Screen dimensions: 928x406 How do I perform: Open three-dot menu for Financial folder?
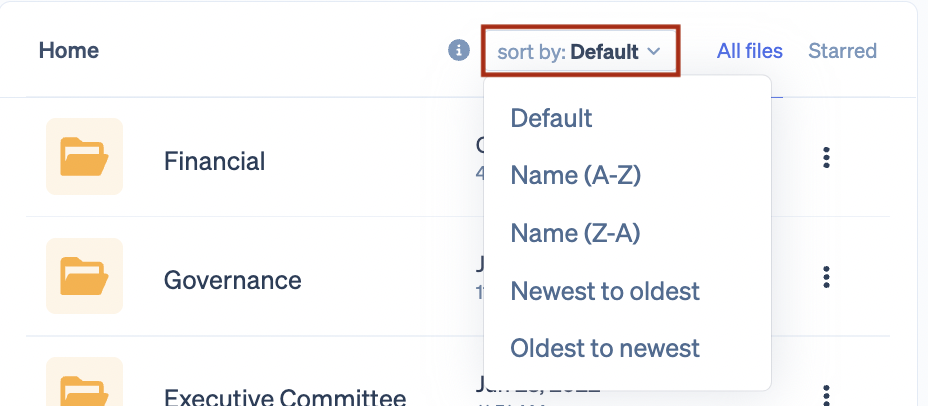pos(826,157)
